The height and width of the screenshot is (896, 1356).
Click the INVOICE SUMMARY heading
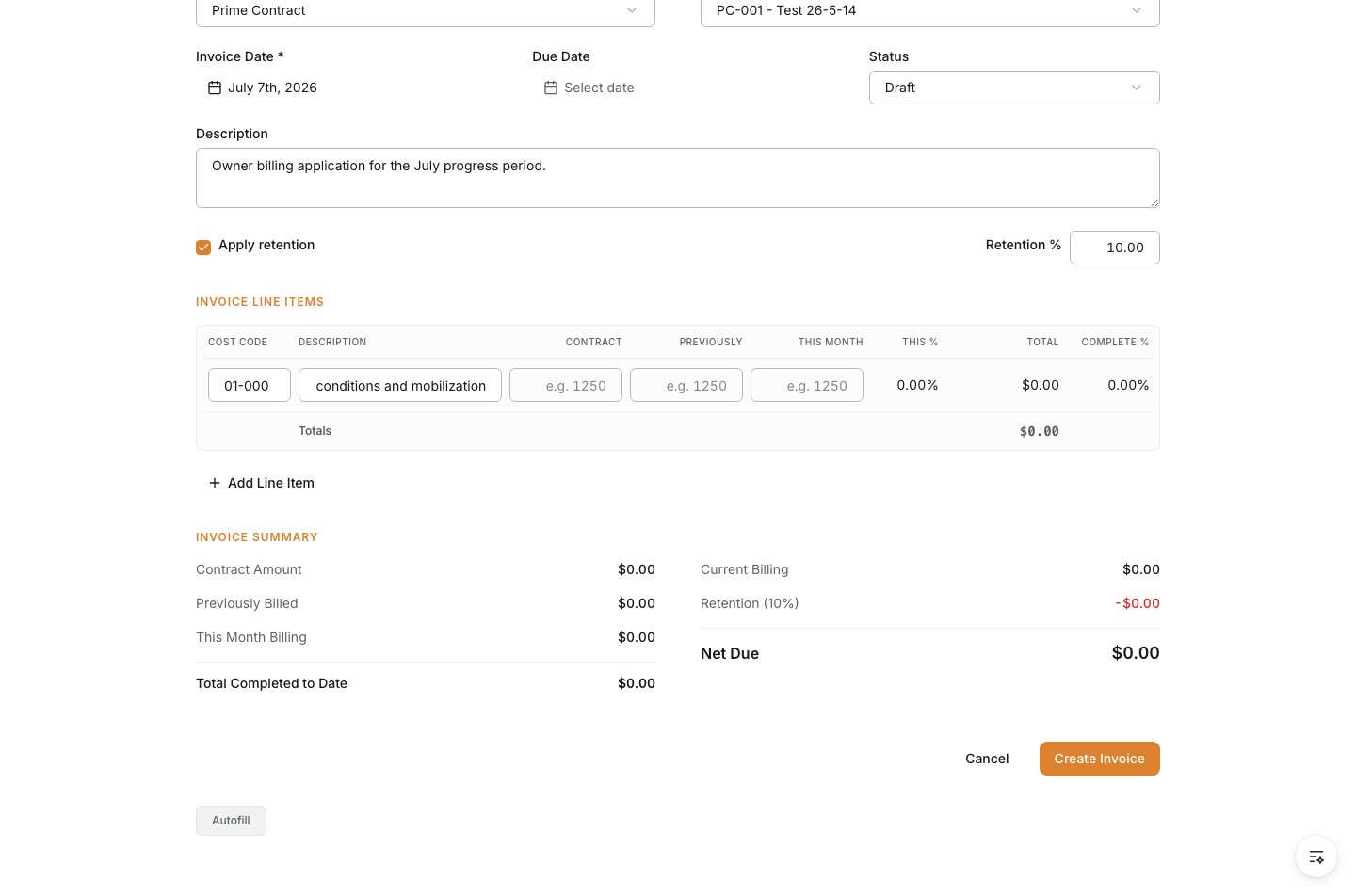click(257, 537)
